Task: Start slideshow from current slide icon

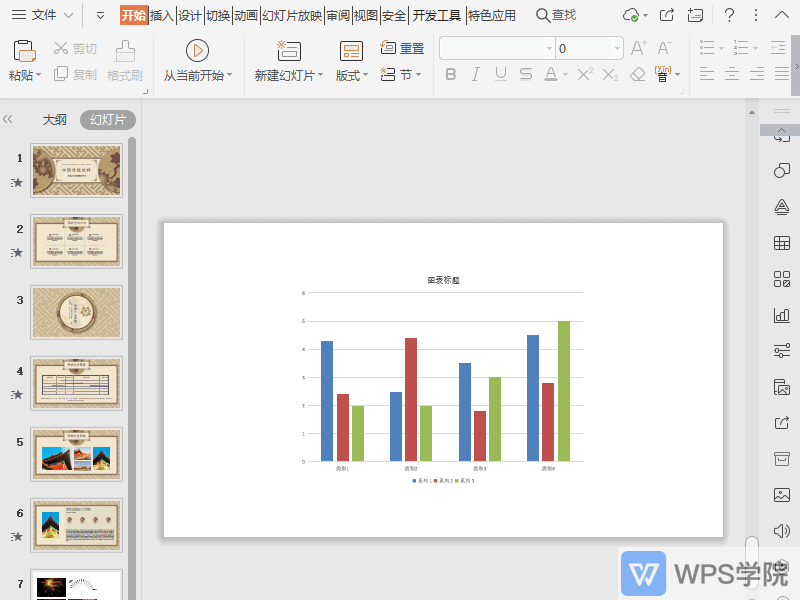Action: click(x=197, y=51)
